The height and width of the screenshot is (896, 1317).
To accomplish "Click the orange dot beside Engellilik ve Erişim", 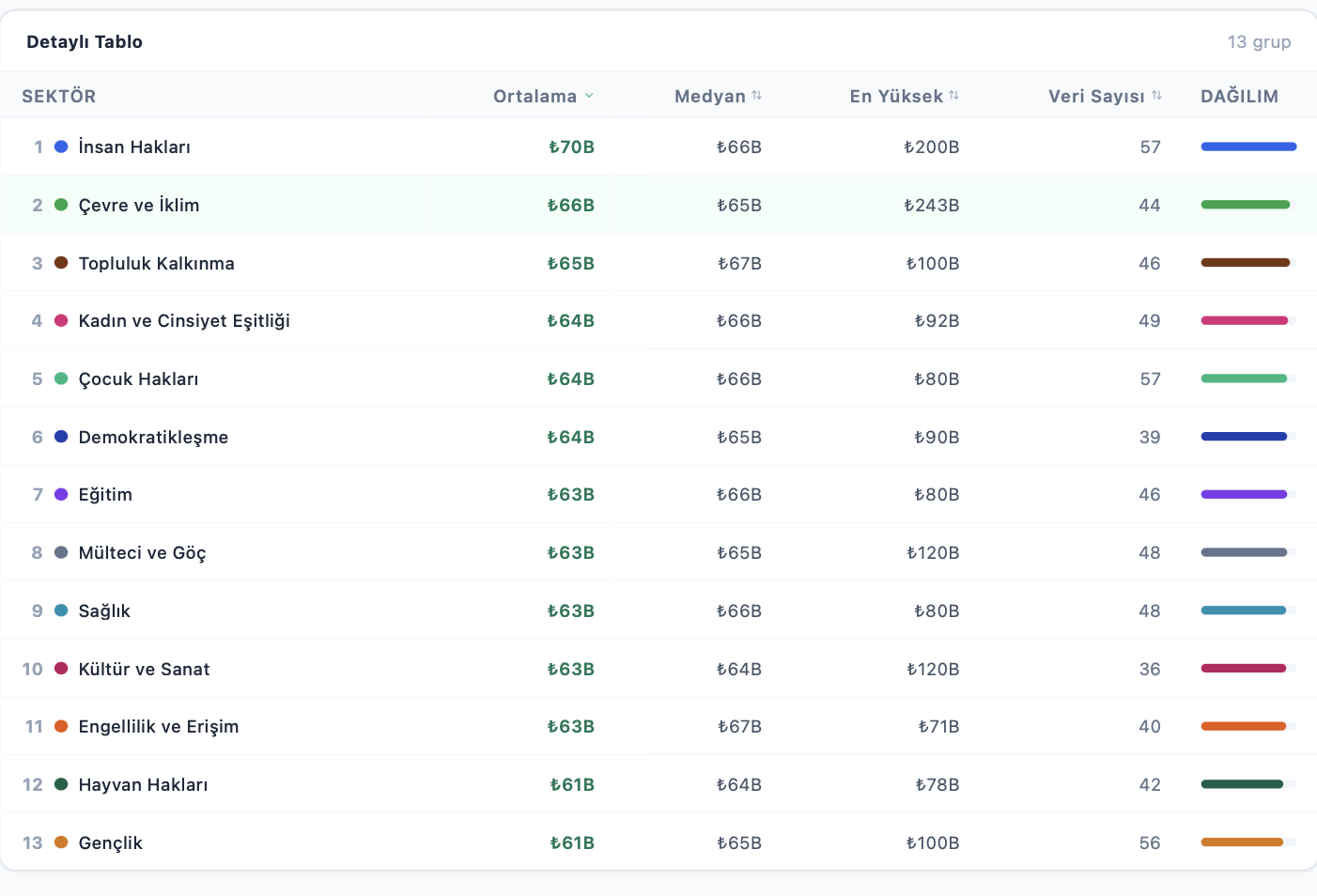I will 61,726.
